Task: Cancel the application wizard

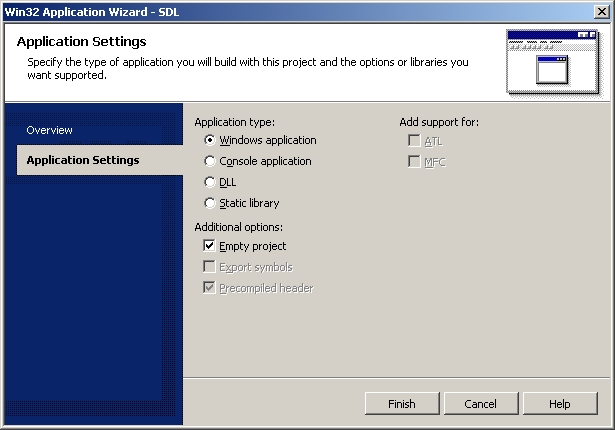Action: click(481, 404)
